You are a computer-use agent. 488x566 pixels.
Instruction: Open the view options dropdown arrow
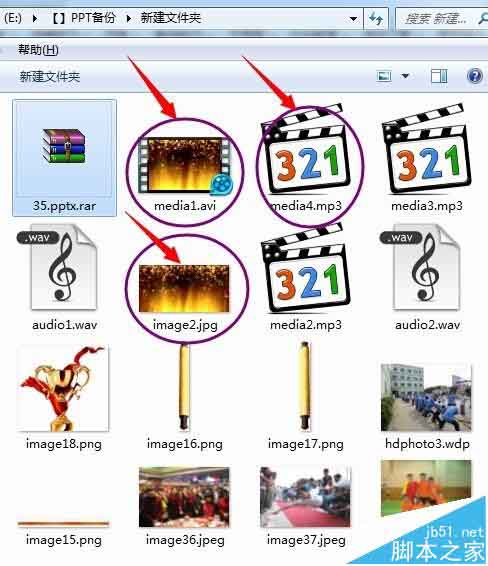tap(406, 76)
